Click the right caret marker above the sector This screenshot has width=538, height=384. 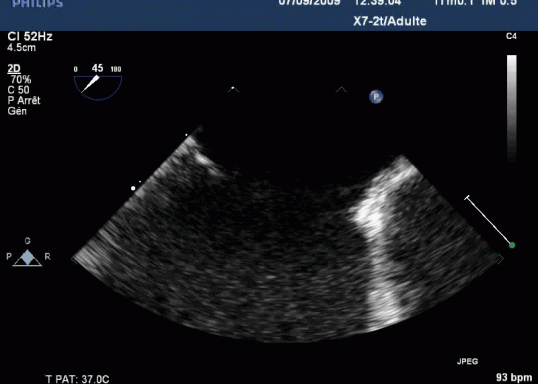coord(341,90)
